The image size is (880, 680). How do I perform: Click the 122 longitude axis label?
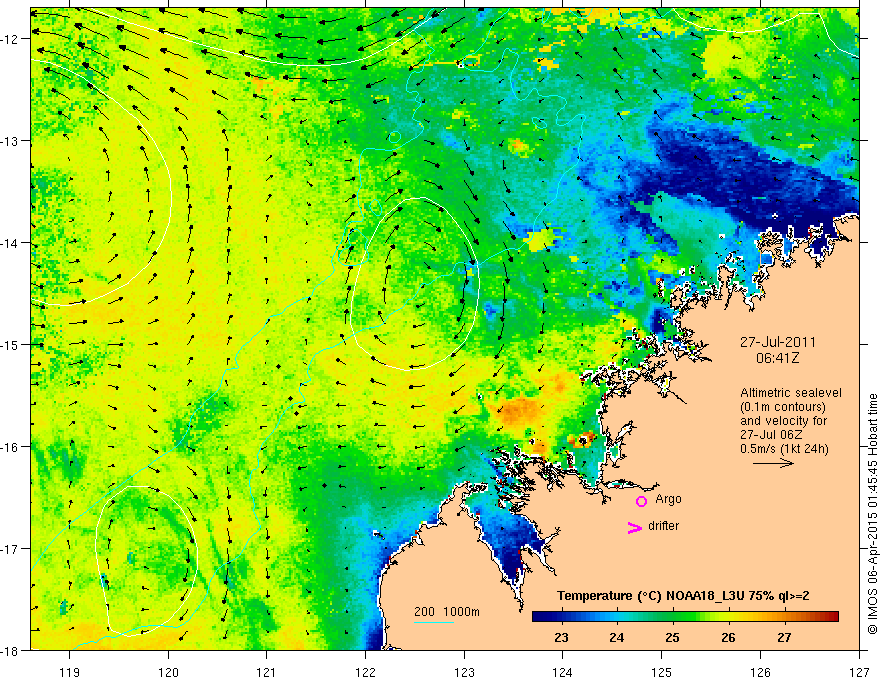click(x=365, y=672)
